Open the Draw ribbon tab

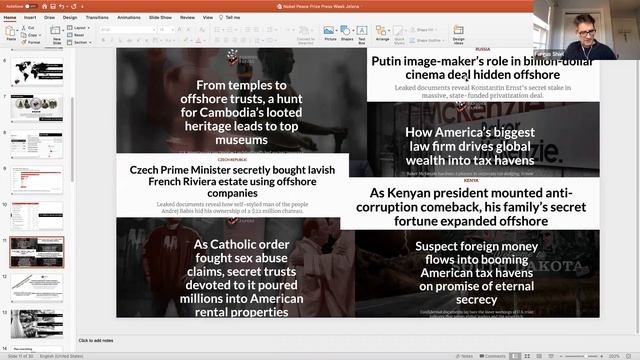click(49, 18)
